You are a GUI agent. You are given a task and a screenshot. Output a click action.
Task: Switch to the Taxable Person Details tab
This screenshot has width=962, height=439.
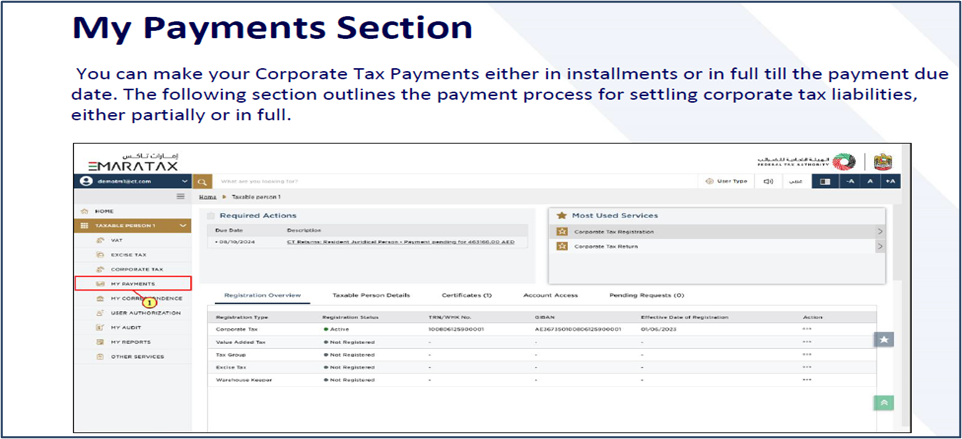click(x=371, y=296)
